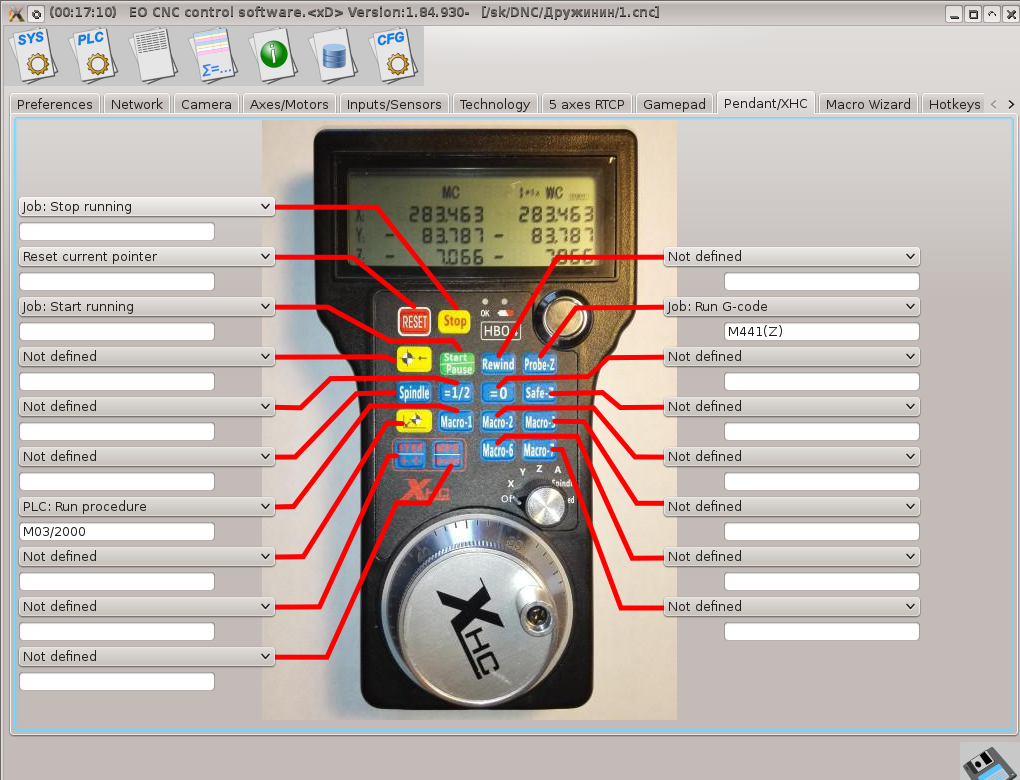Viewport: 1020px width, 780px height.
Task: Click the empty field under 'Job: Stop running'
Action: [117, 232]
